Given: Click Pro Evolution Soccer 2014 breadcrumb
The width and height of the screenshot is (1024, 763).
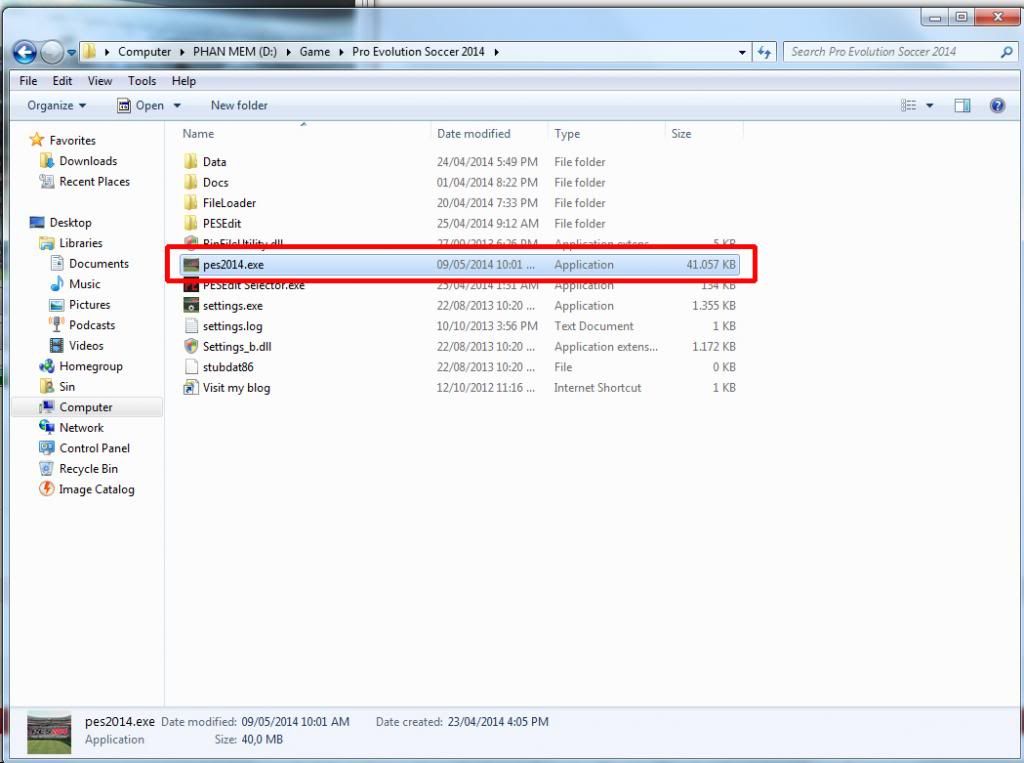Looking at the screenshot, I should tap(418, 52).
